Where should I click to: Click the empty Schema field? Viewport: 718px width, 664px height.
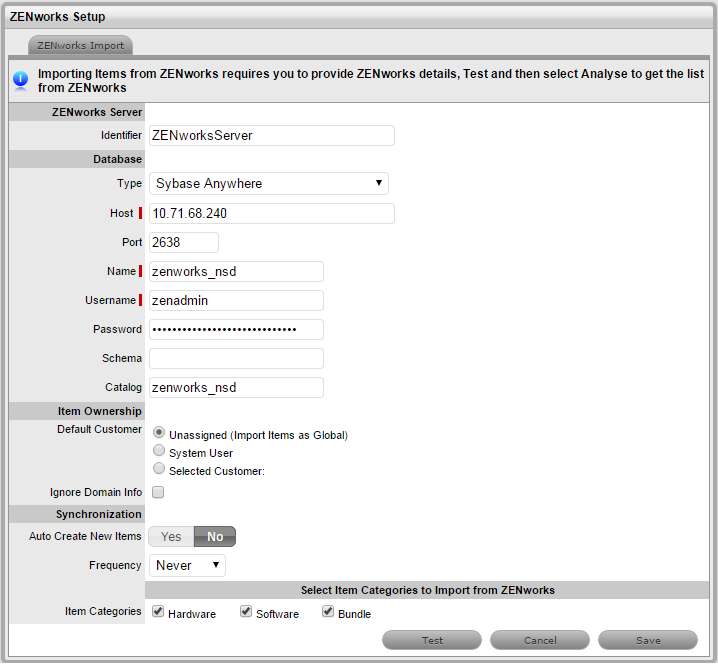[x=236, y=358]
